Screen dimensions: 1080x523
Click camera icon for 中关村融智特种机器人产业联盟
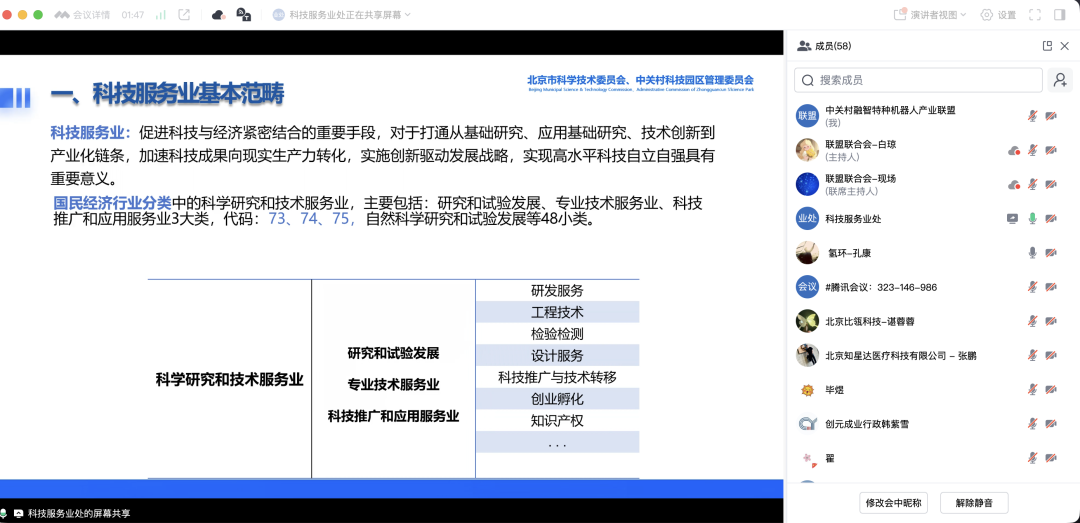pos(1051,116)
